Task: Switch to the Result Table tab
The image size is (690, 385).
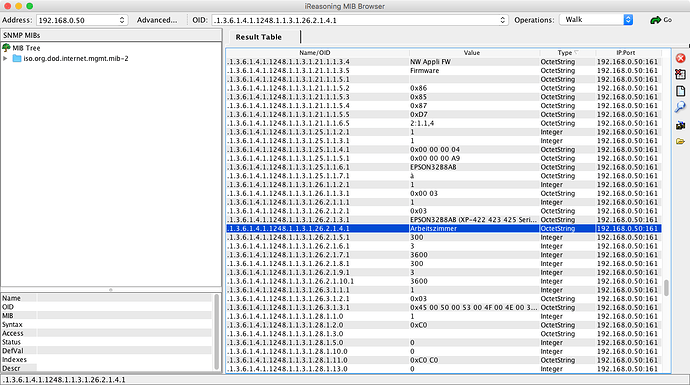Action: coord(259,37)
